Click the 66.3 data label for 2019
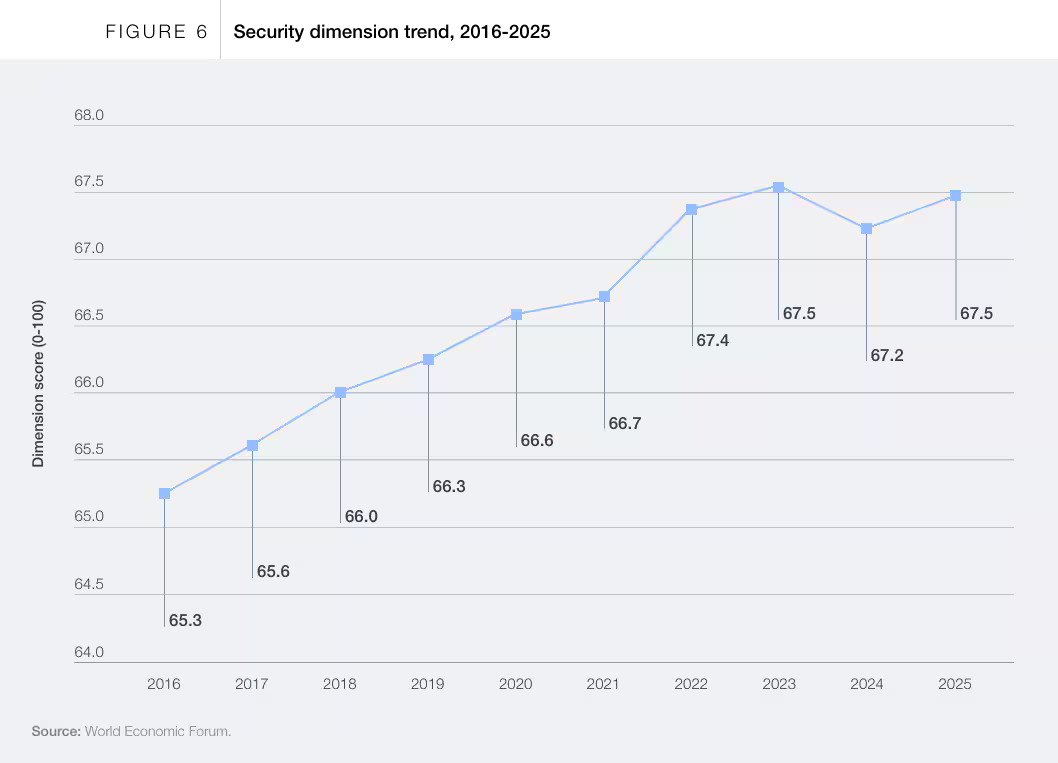The width and height of the screenshot is (1058, 763). click(x=449, y=486)
